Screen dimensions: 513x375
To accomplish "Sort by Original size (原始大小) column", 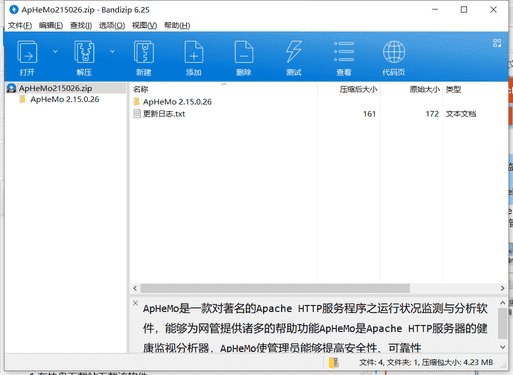I will [x=425, y=89].
